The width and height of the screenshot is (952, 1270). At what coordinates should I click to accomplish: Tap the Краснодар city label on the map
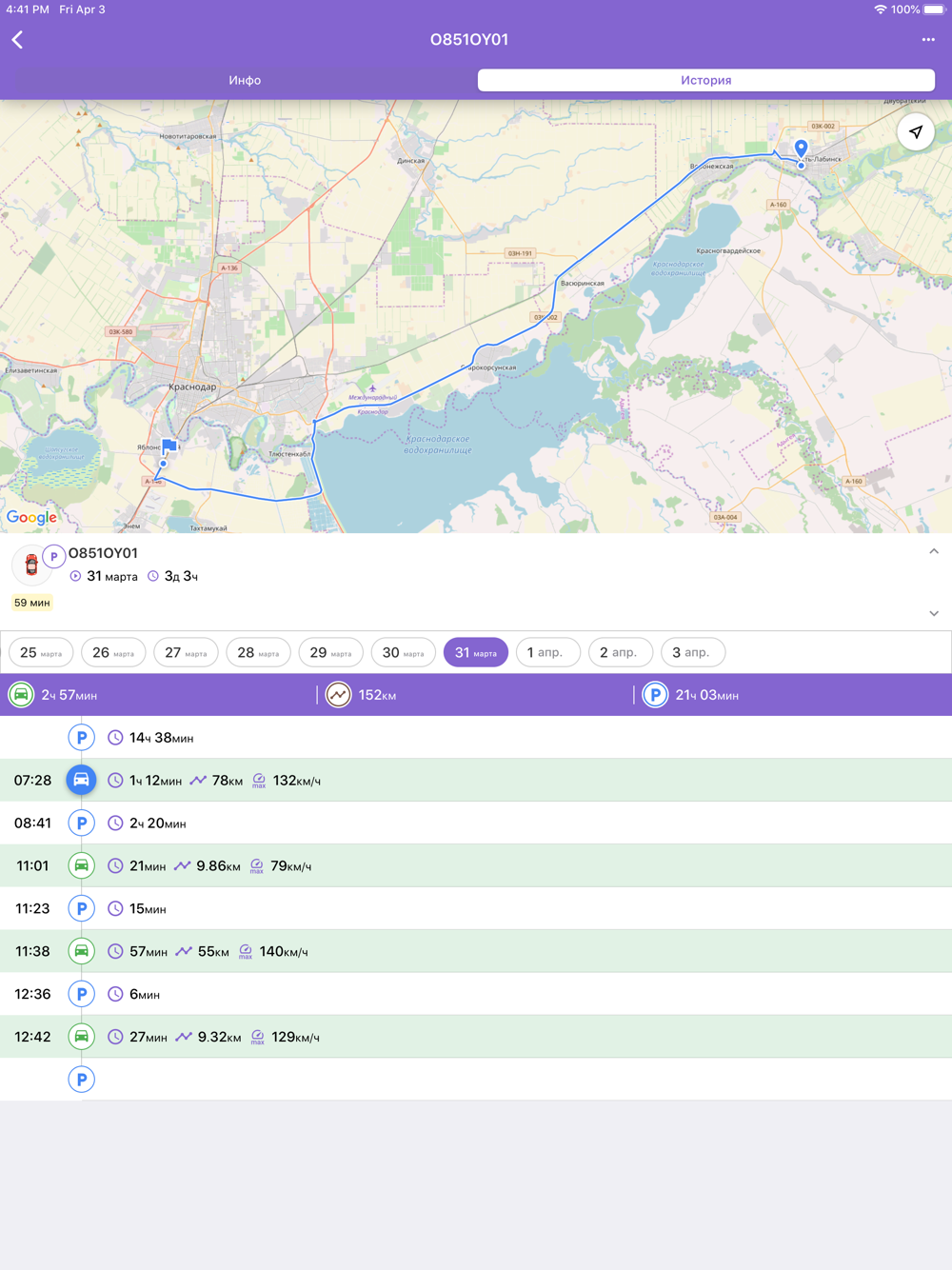pyautogui.click(x=191, y=387)
